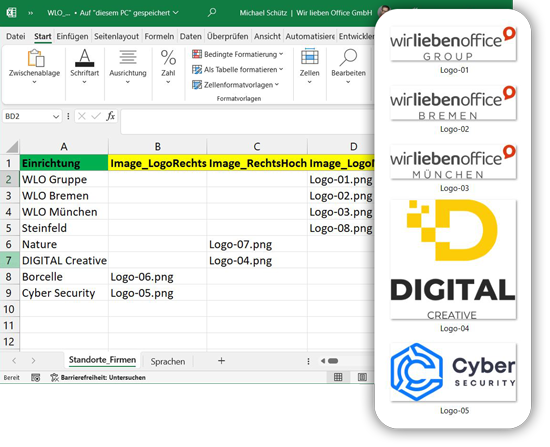Select the Einrichtung header cell
The height and width of the screenshot is (447, 550).
coord(64,163)
